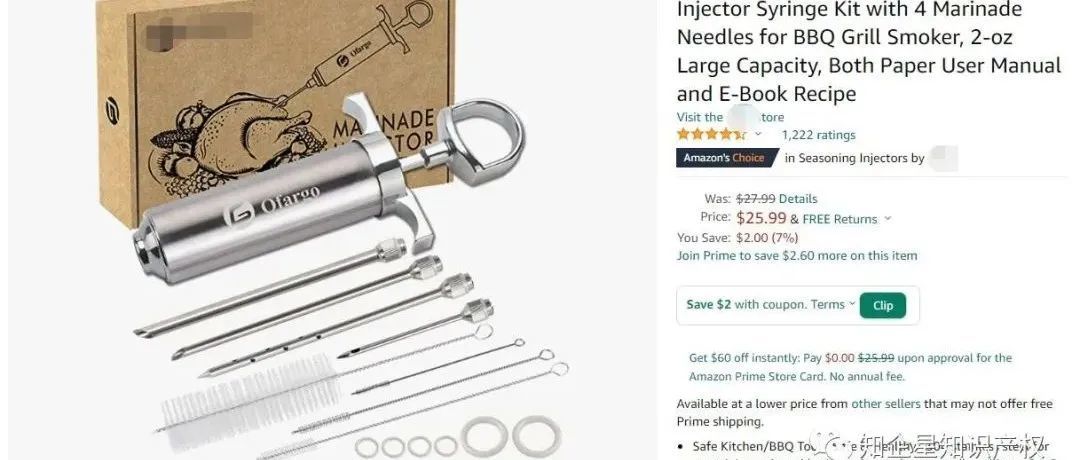
Task: Click the orange star rating icons
Action: [712, 134]
